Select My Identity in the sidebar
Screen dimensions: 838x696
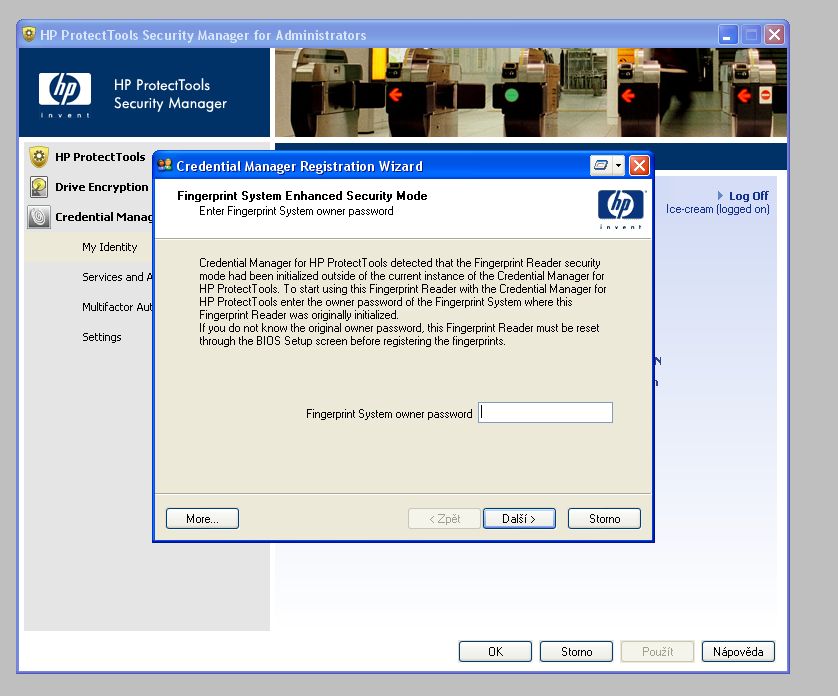(110, 247)
